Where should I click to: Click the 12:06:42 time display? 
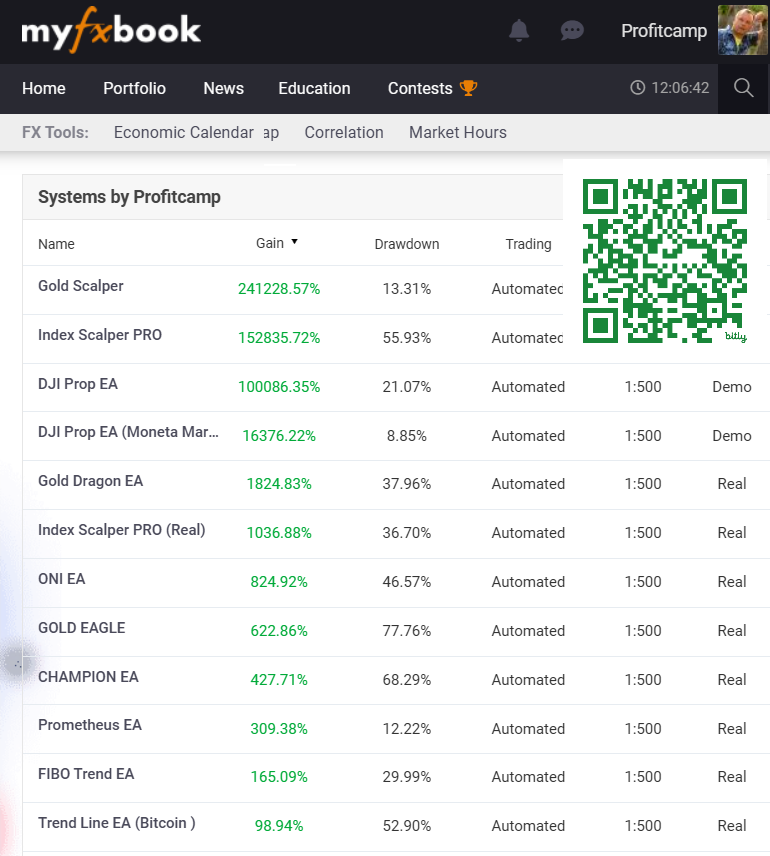pyautogui.click(x=680, y=88)
